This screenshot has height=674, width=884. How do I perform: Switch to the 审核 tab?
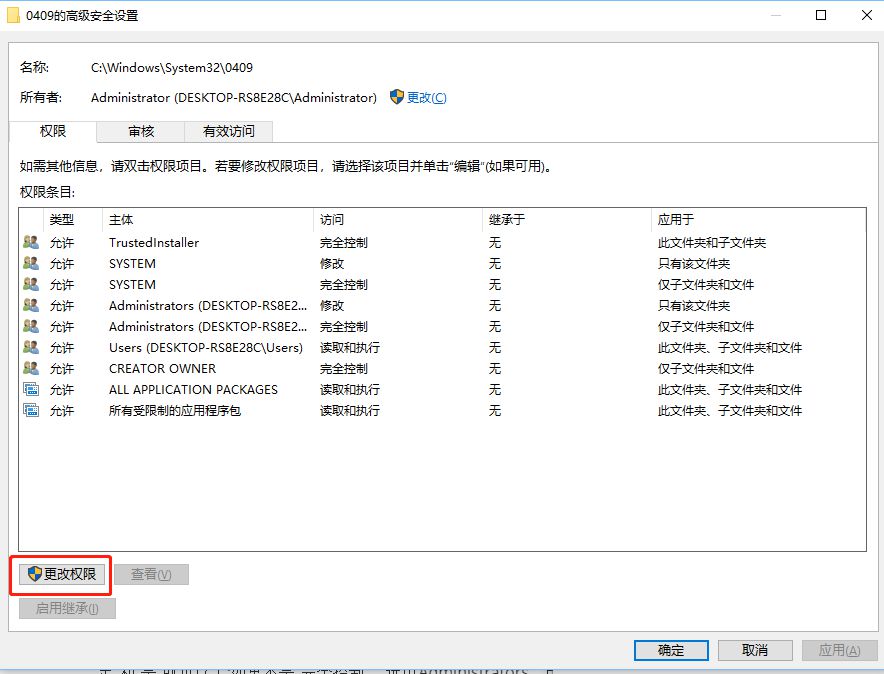coord(141,131)
